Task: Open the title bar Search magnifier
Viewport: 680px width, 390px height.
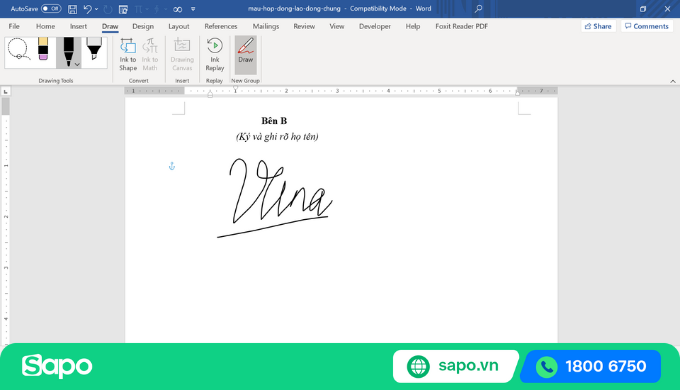Action: click(478, 9)
